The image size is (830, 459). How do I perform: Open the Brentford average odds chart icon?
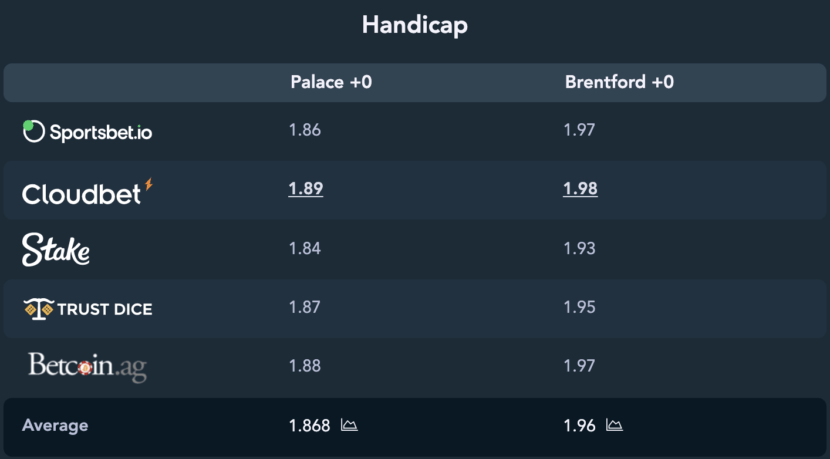pos(615,425)
